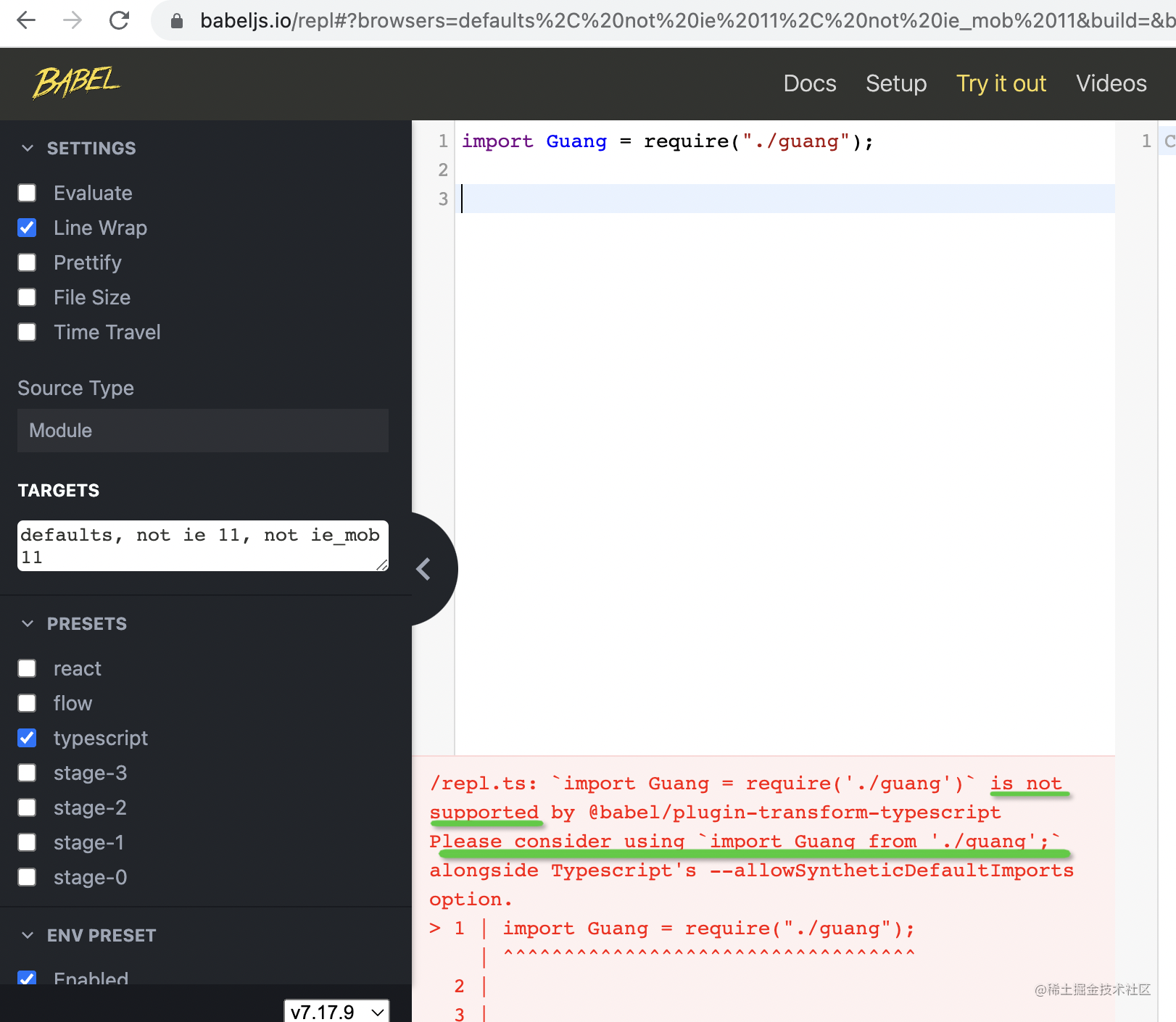Uncheck the Line Wrap option
This screenshot has width=1176, height=1022.
27,228
